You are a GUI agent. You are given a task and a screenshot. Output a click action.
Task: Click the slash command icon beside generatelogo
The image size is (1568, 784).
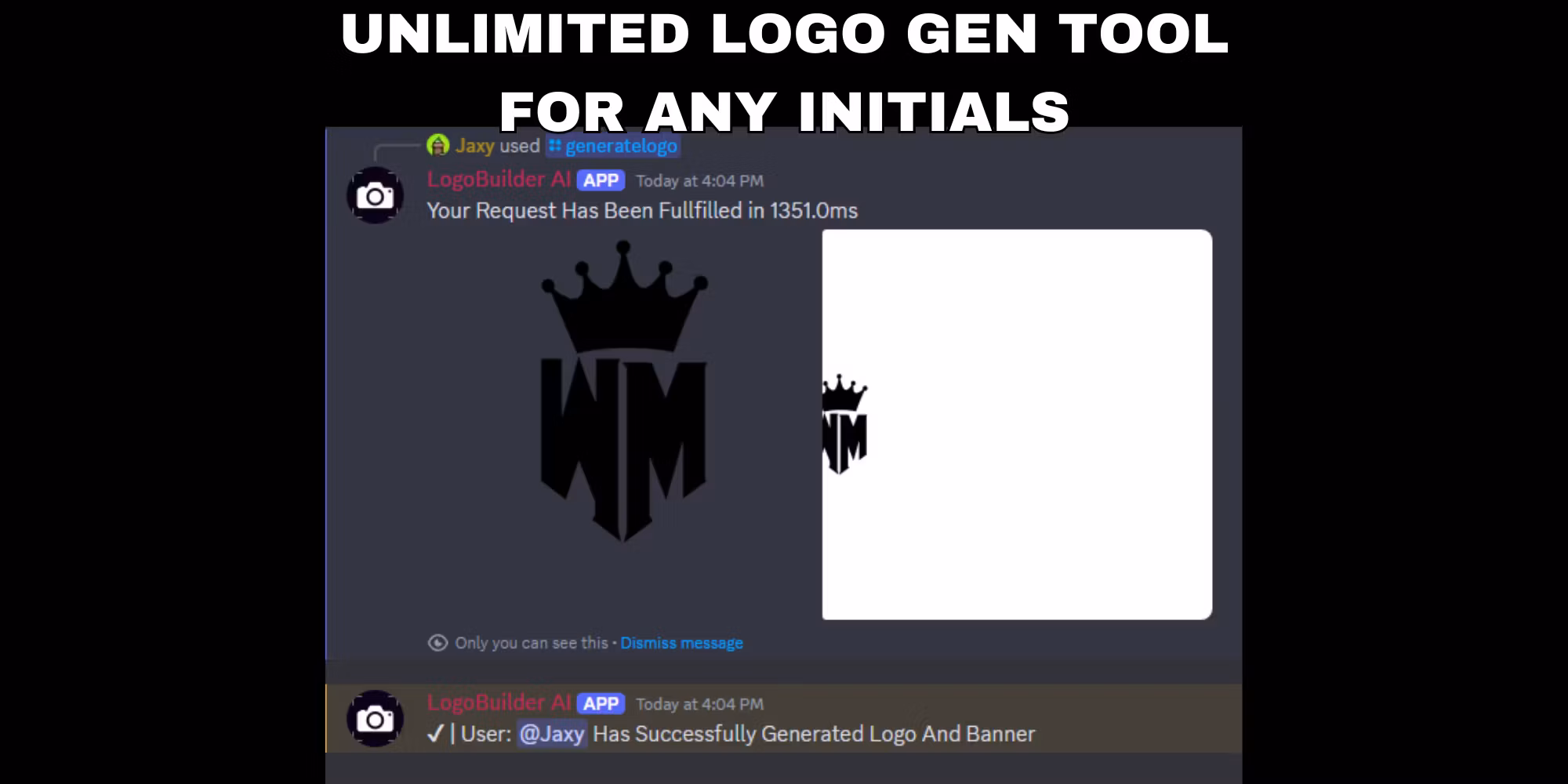[x=555, y=146]
